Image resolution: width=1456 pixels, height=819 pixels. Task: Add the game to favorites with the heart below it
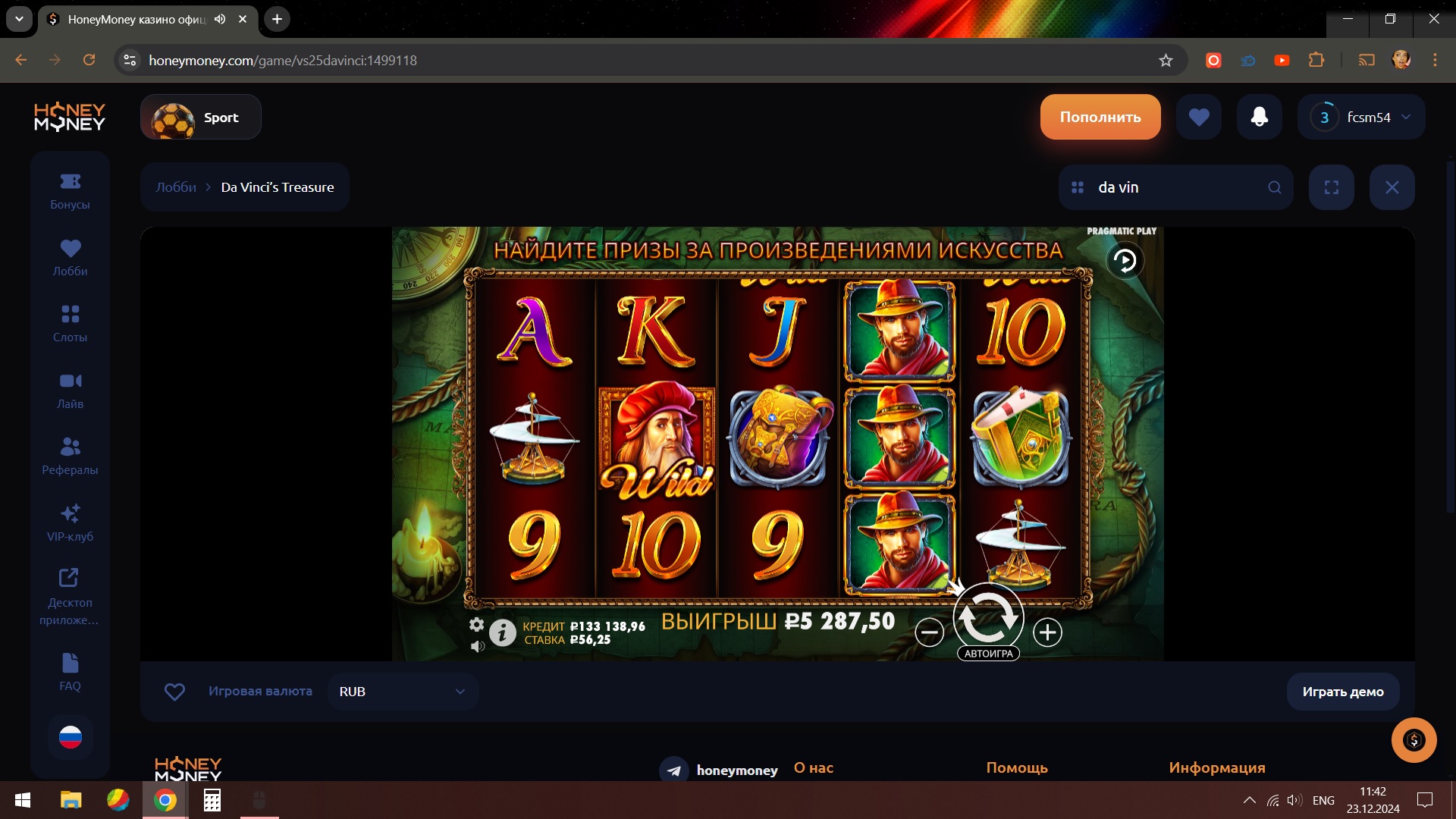(x=174, y=692)
